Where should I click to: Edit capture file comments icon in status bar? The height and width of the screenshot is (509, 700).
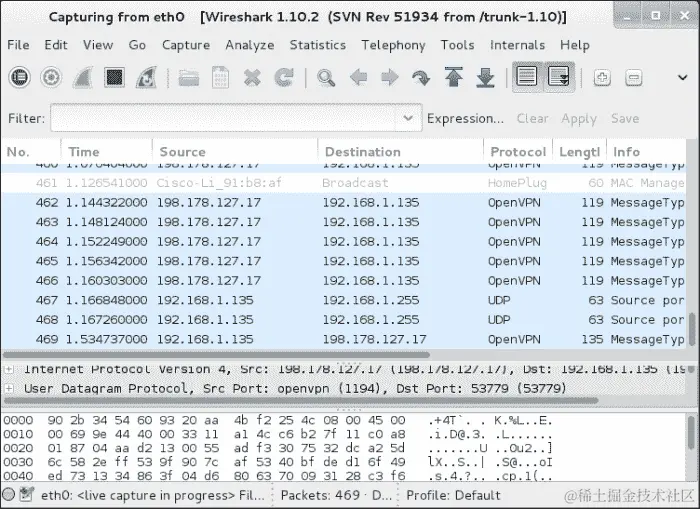tap(27, 494)
